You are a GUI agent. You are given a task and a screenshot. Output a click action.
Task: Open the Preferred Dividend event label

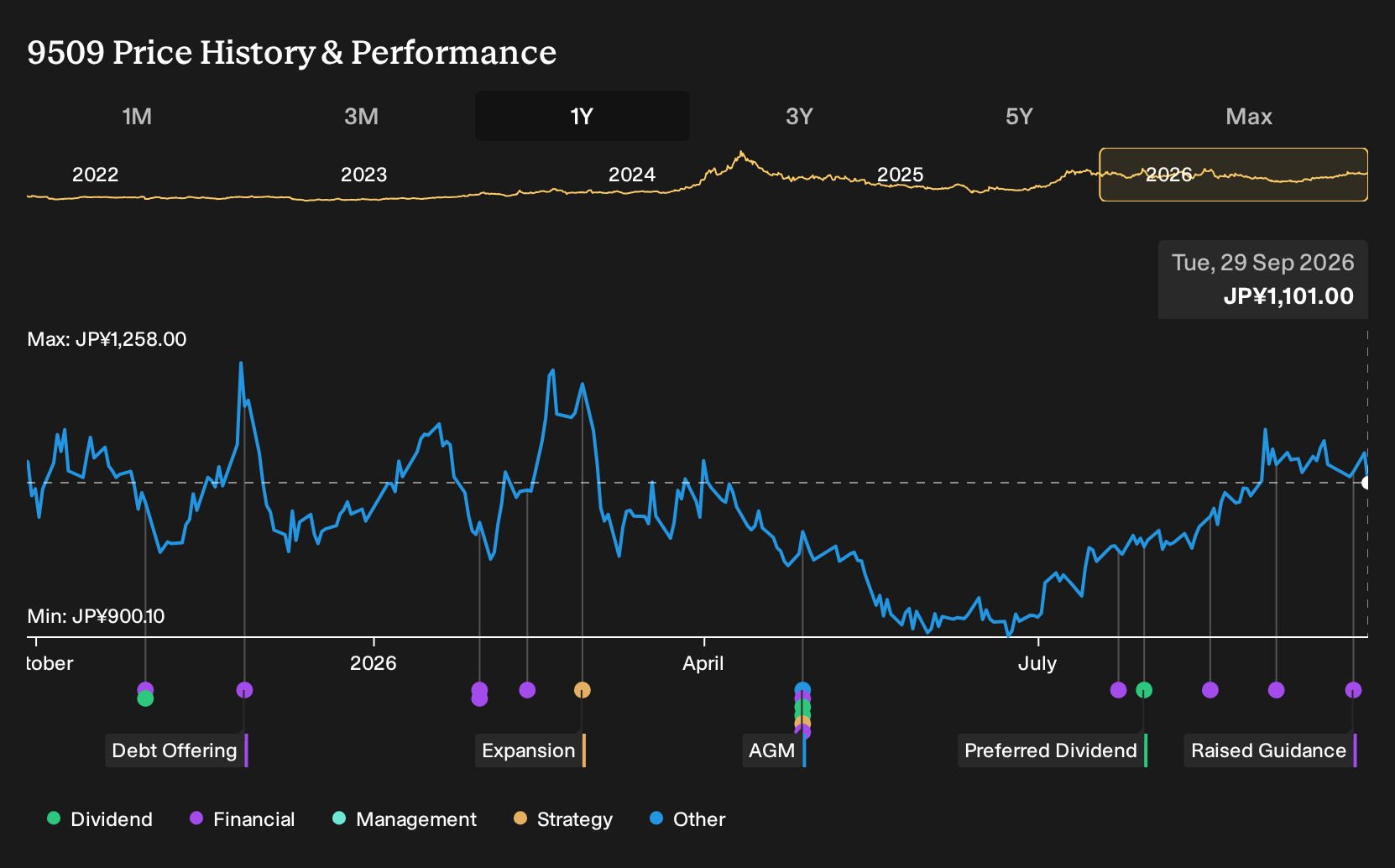point(1053,750)
